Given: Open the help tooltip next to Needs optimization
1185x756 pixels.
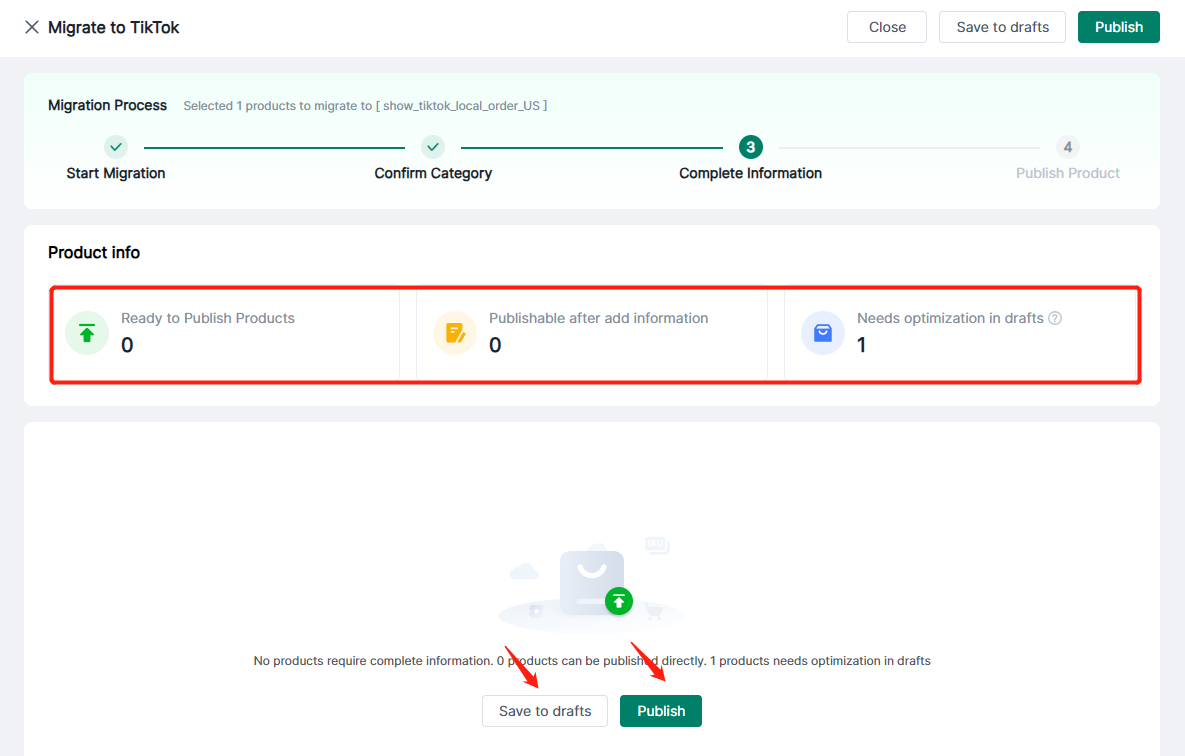Looking at the screenshot, I should (1055, 319).
